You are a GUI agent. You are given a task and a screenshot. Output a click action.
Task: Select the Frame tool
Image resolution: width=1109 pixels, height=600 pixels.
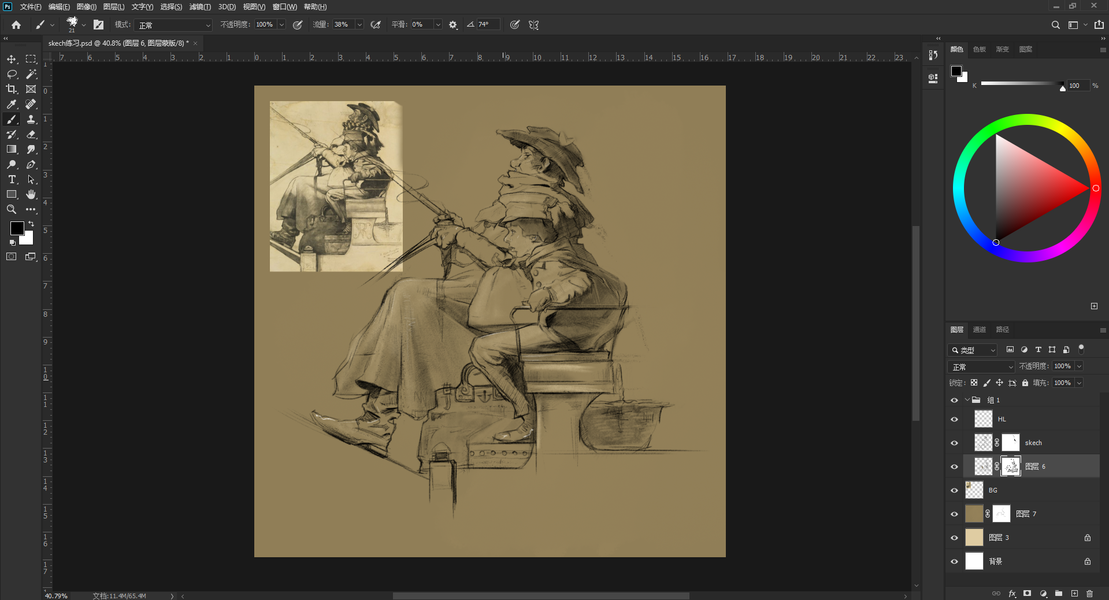[x=30, y=89]
